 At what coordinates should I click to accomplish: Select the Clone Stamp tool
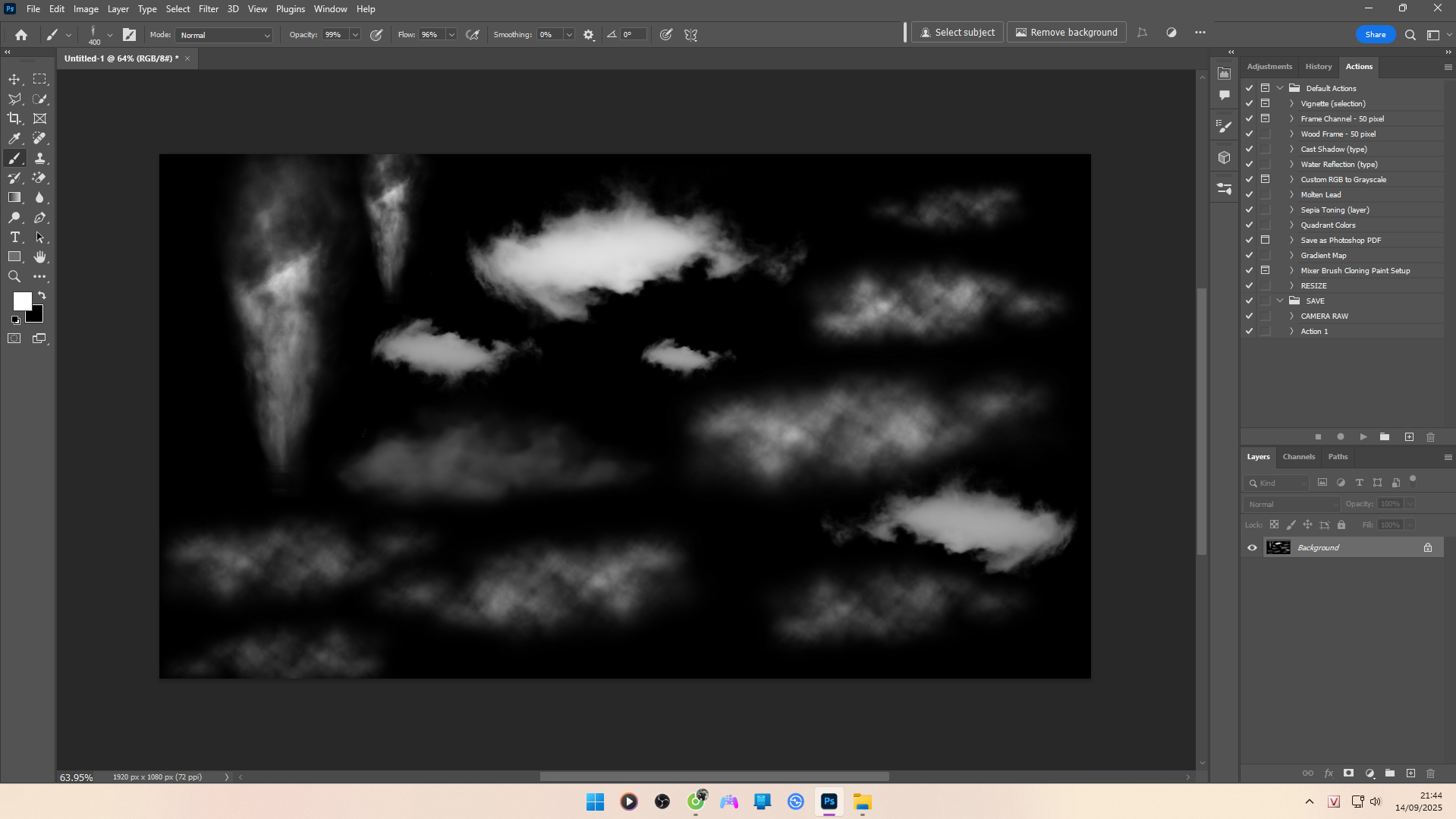coord(40,159)
